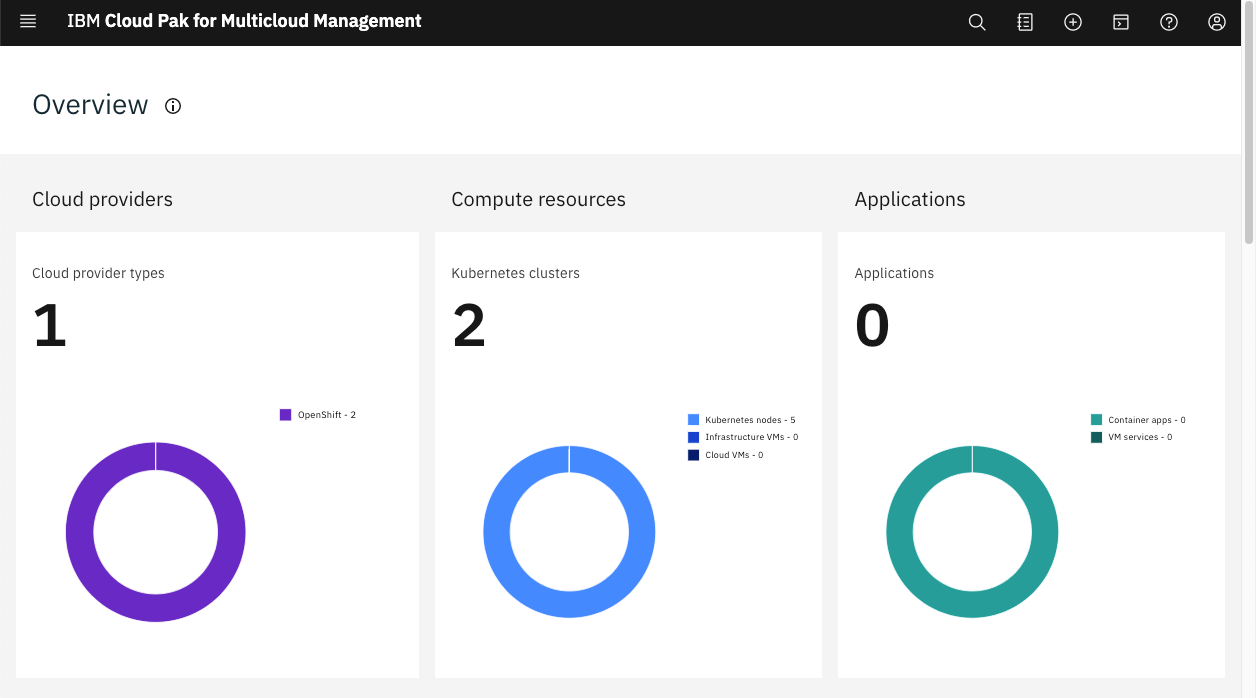Click the Applications count of zero
Image resolution: width=1256 pixels, height=698 pixels.
(872, 325)
